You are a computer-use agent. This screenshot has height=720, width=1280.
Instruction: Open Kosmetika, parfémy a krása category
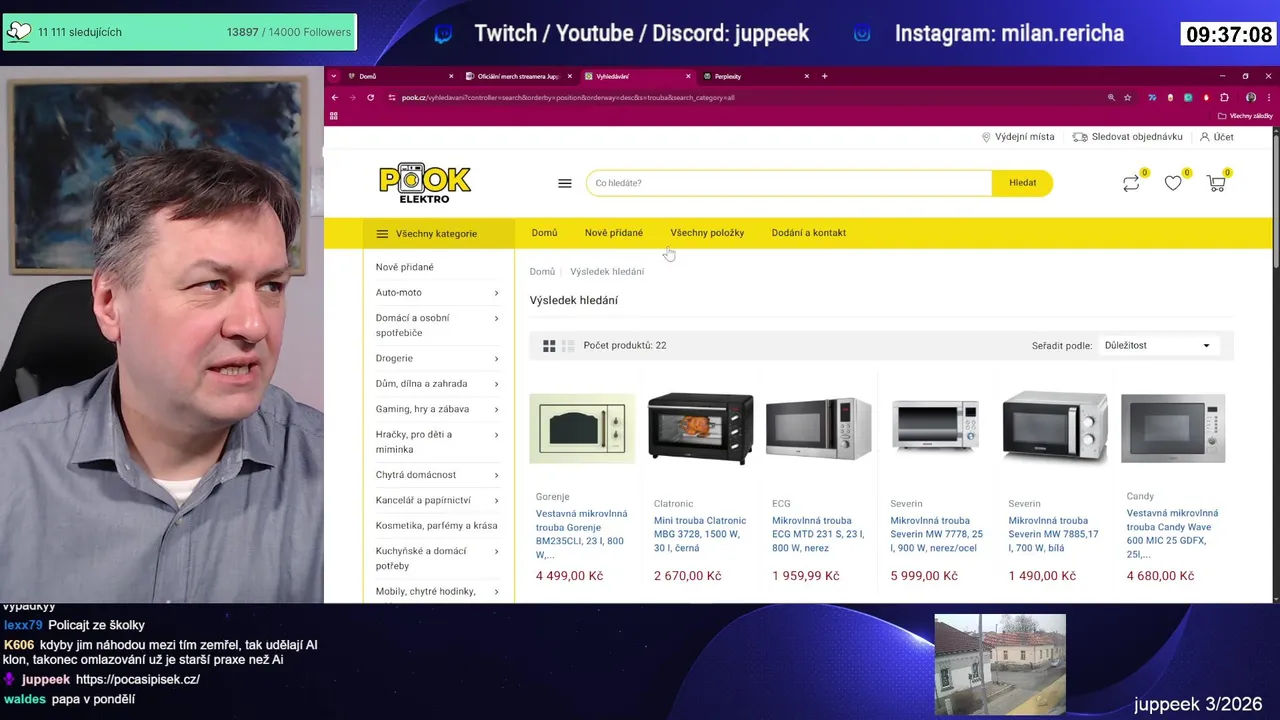click(x=436, y=526)
